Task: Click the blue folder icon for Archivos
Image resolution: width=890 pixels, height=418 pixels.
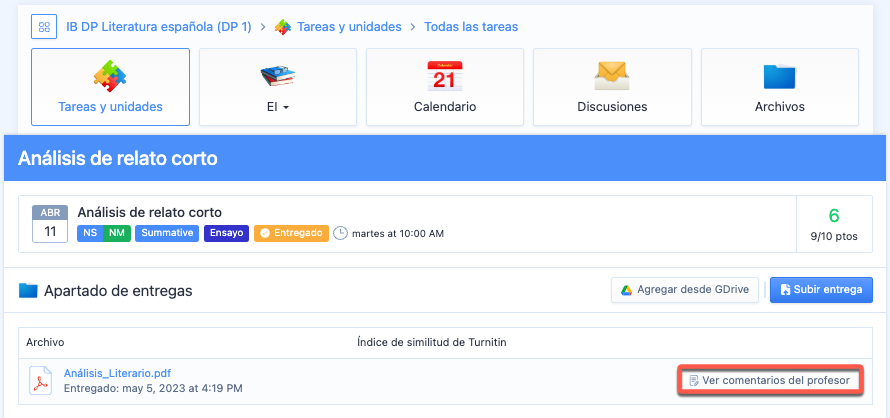Action: tap(779, 77)
